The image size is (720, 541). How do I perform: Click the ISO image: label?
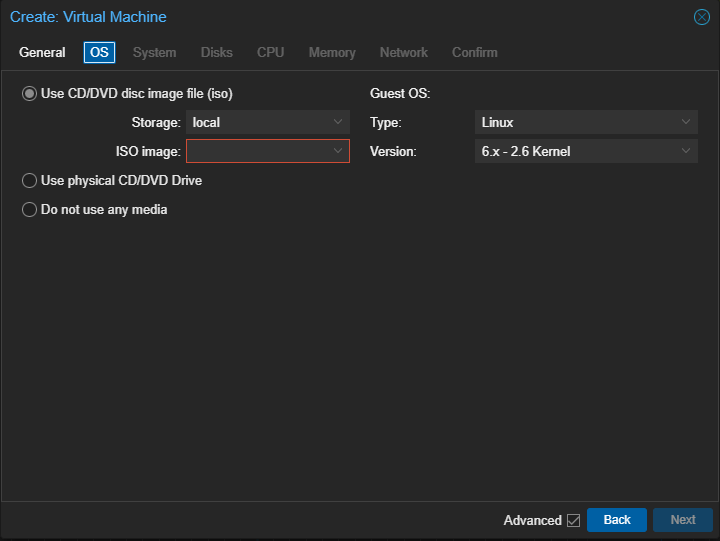pos(148,152)
